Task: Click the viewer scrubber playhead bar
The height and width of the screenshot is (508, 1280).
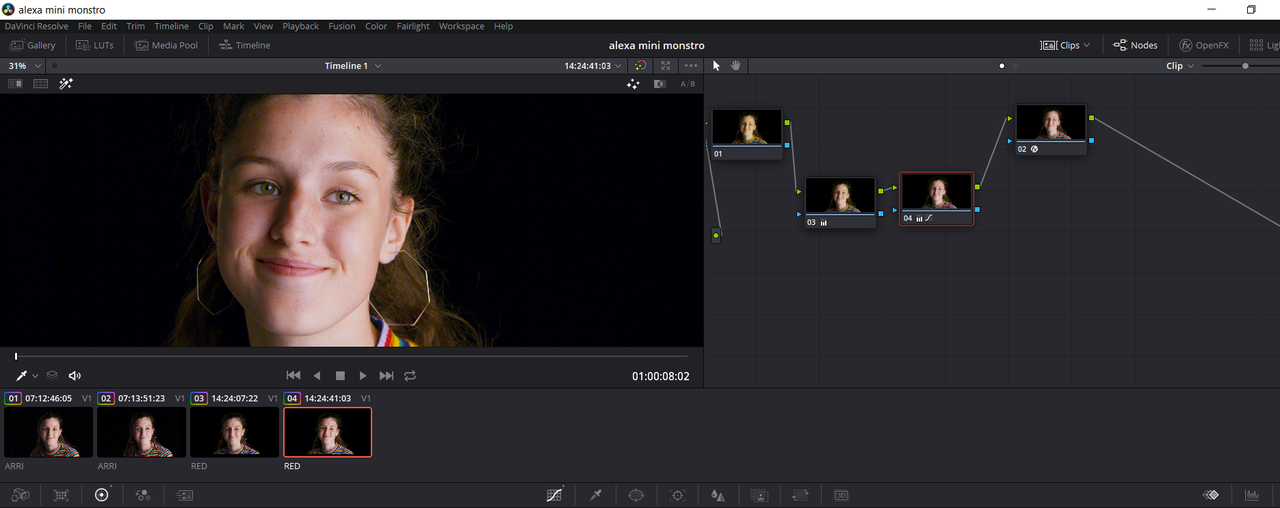Action: pyautogui.click(x=16, y=356)
